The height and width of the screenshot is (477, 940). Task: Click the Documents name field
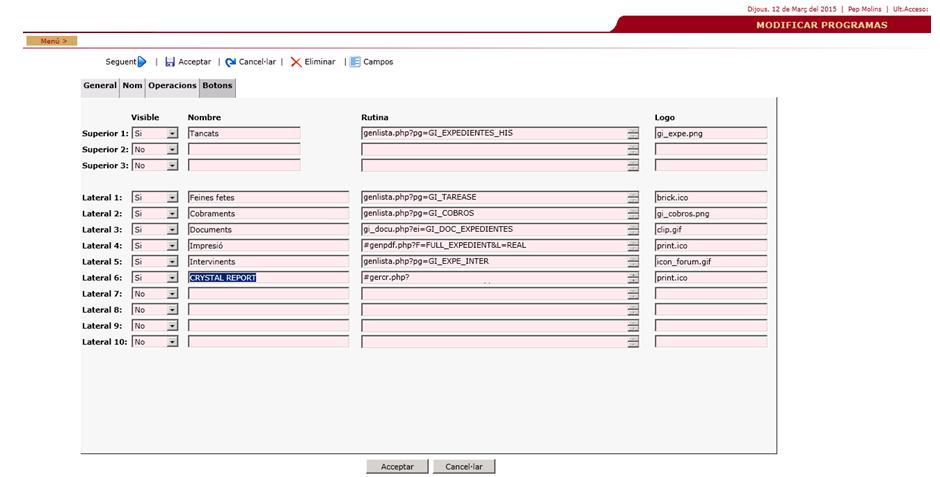[268, 230]
